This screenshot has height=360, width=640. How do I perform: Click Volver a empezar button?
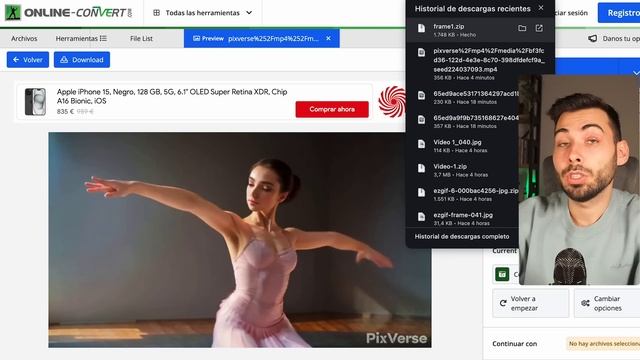[x=530, y=303]
